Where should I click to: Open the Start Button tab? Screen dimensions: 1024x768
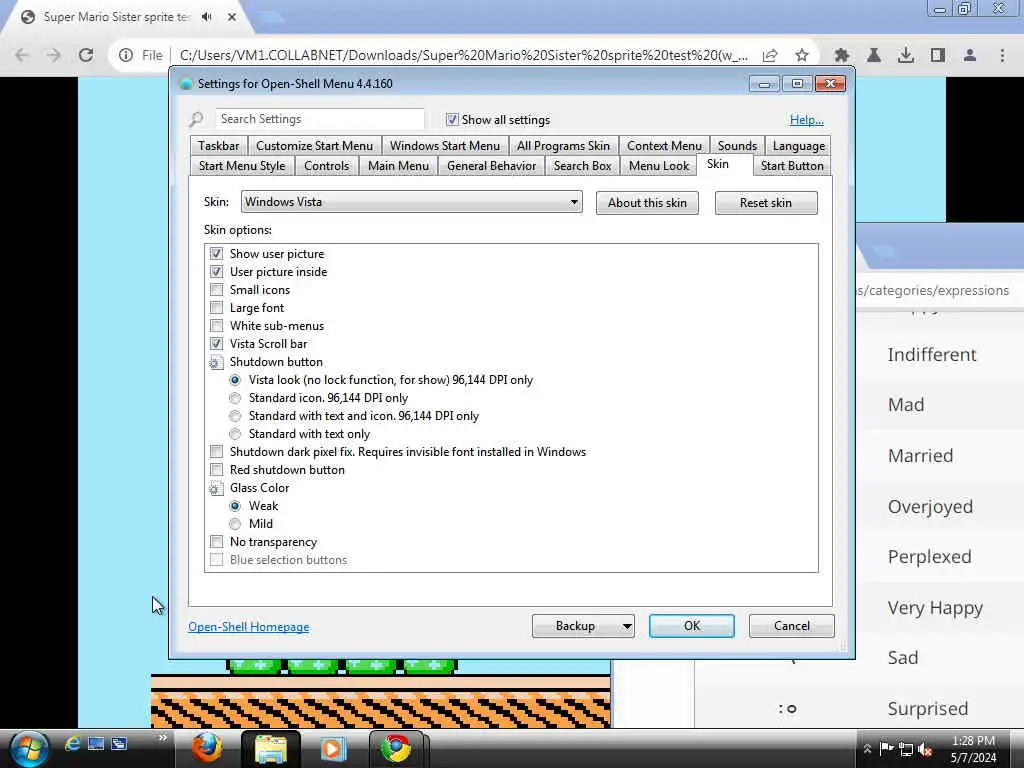click(792, 166)
